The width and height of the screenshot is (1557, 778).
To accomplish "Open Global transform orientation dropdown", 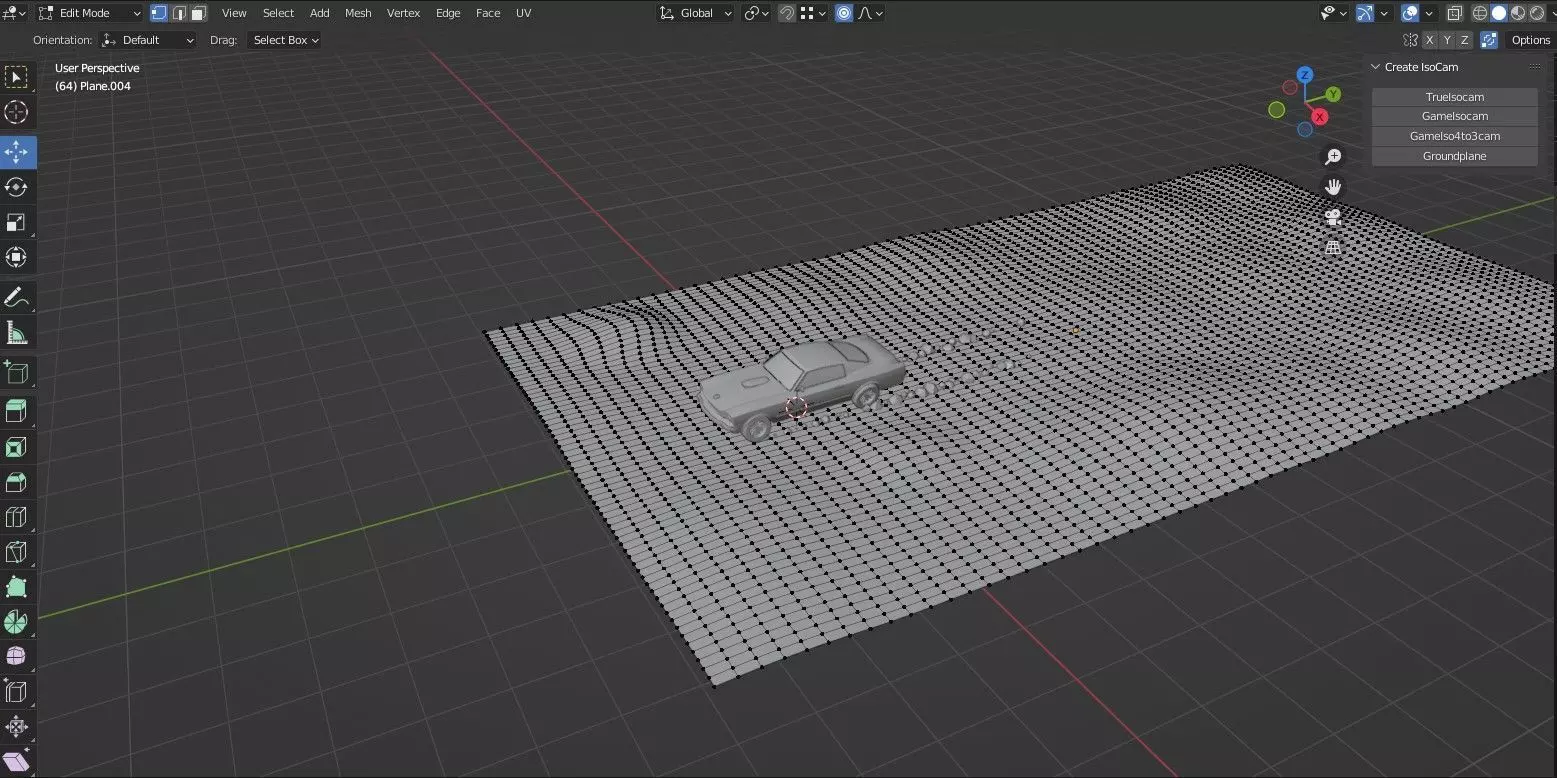I will [696, 13].
